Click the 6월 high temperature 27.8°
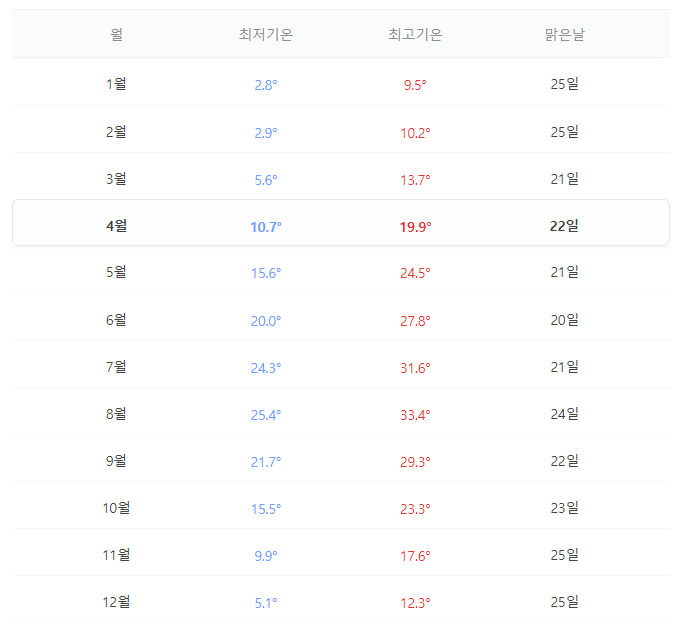 pos(415,321)
